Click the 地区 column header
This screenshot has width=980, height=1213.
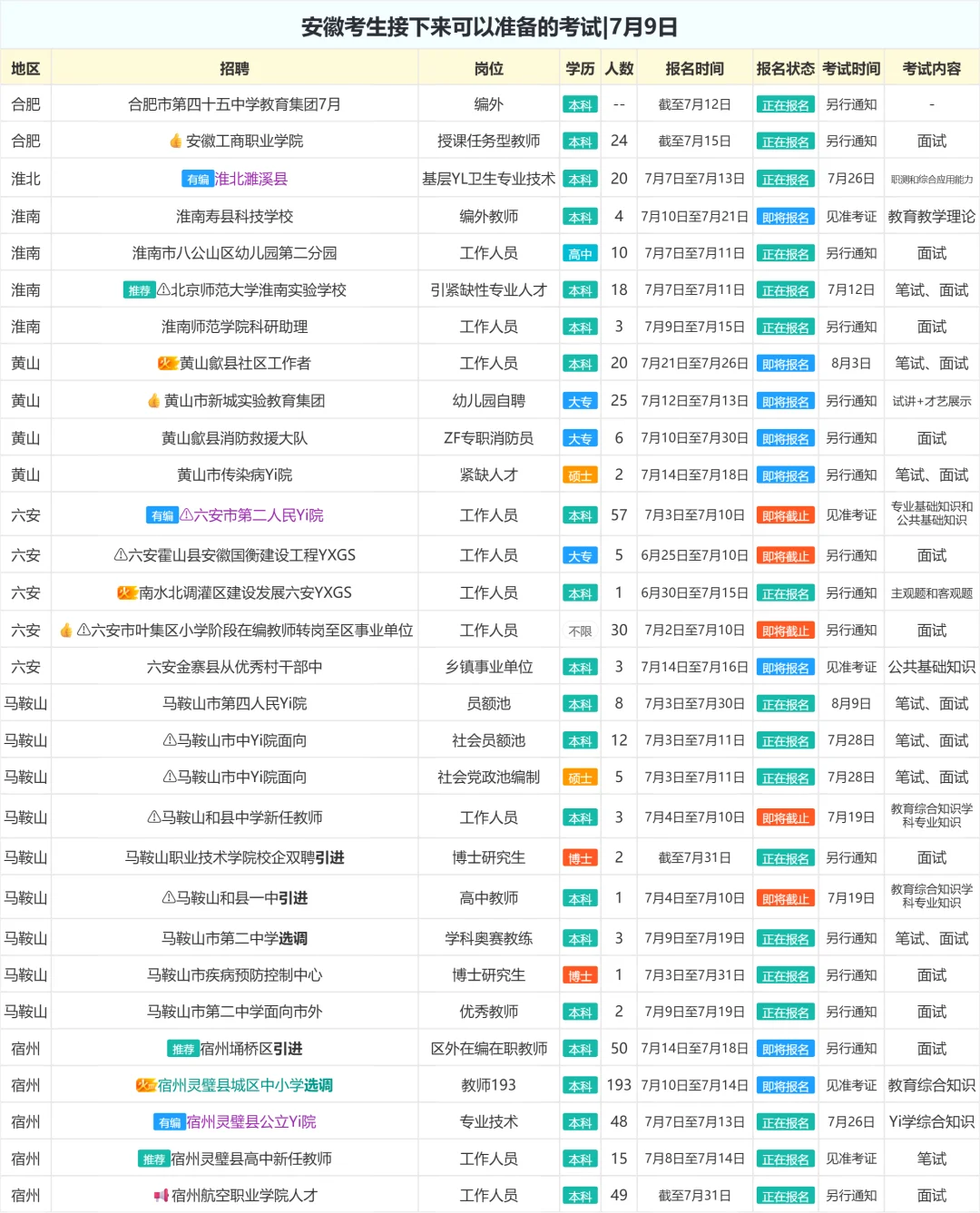[x=25, y=68]
